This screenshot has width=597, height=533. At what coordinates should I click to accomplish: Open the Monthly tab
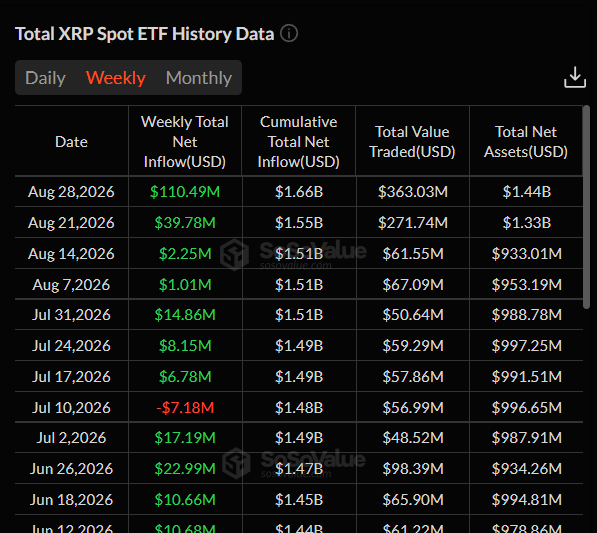coord(199,78)
